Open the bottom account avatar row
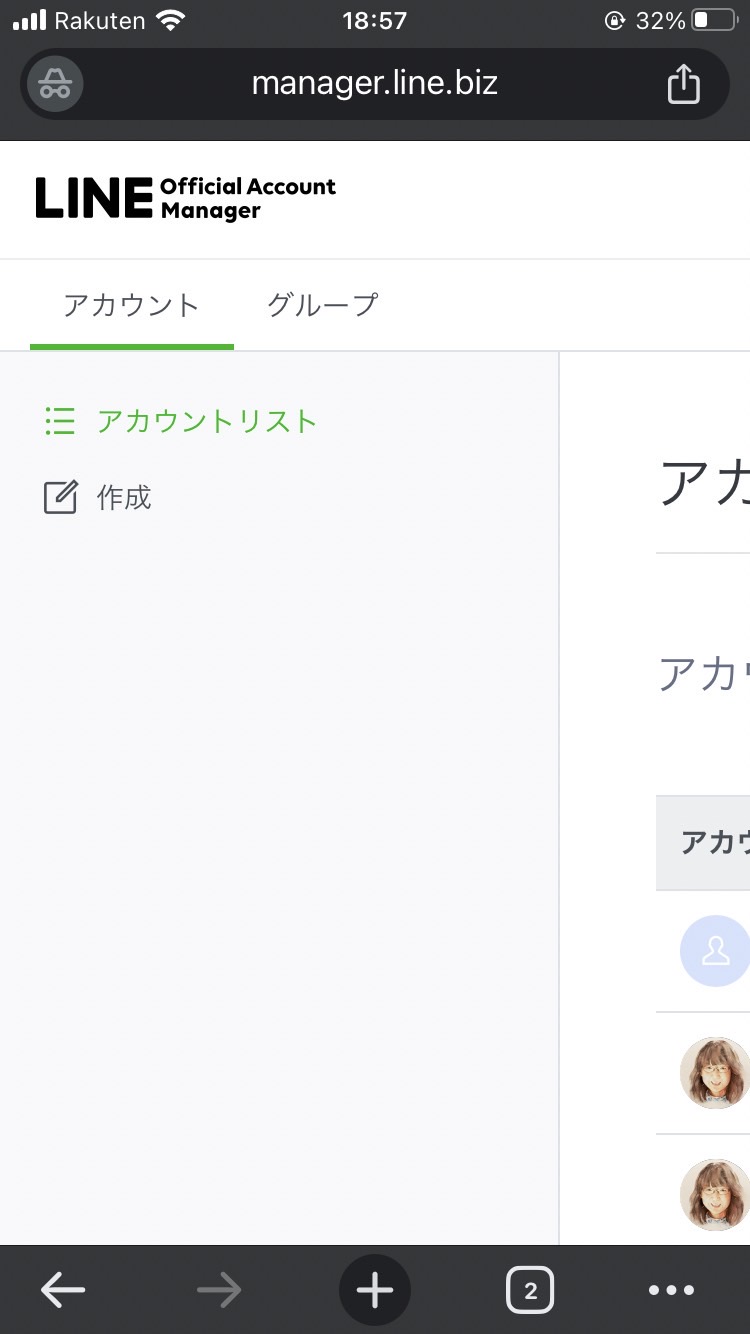Image resolution: width=750 pixels, height=1334 pixels. 715,1195
